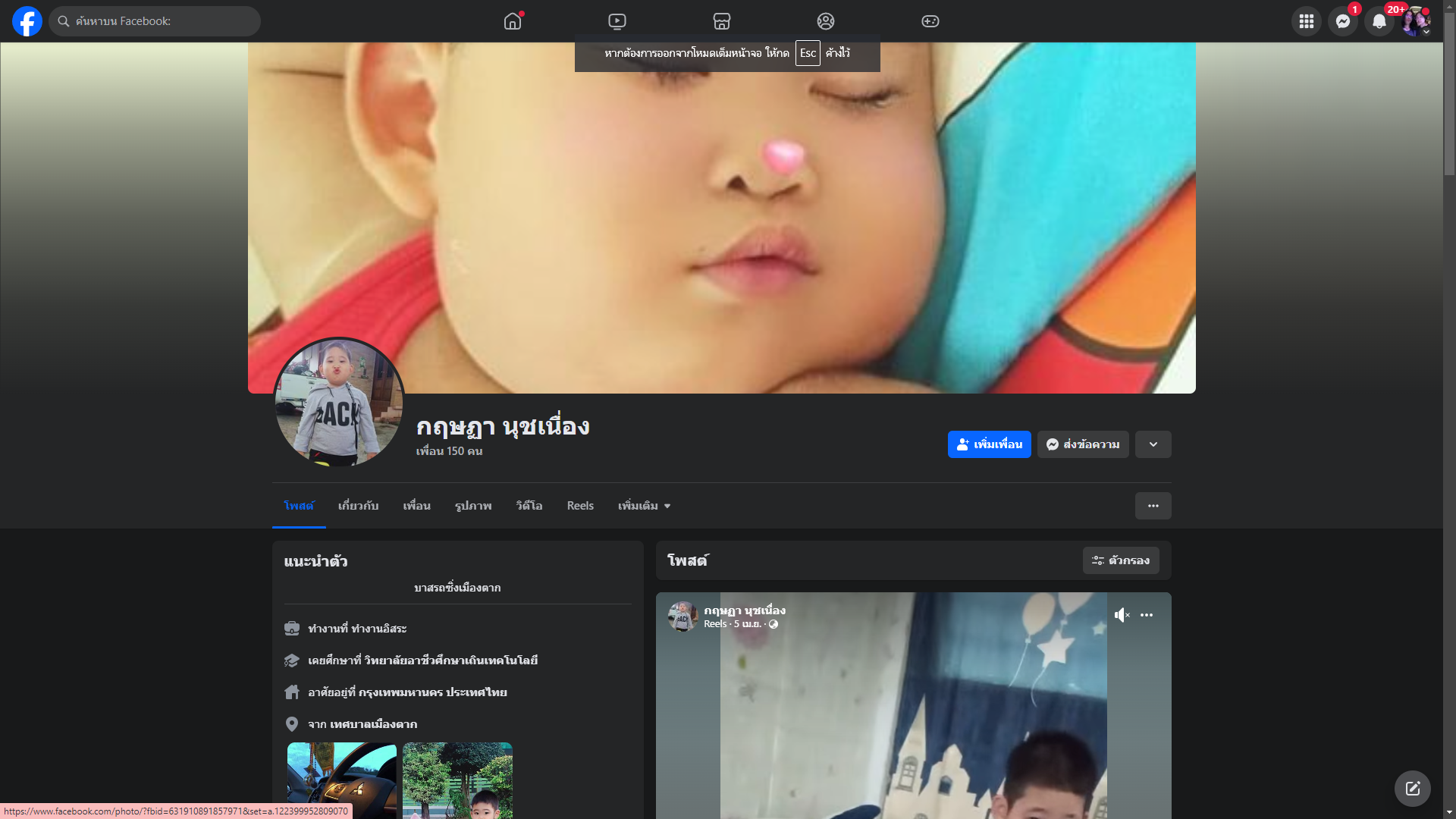Switch to the Reels tab
This screenshot has width=1456, height=819.
click(x=580, y=506)
